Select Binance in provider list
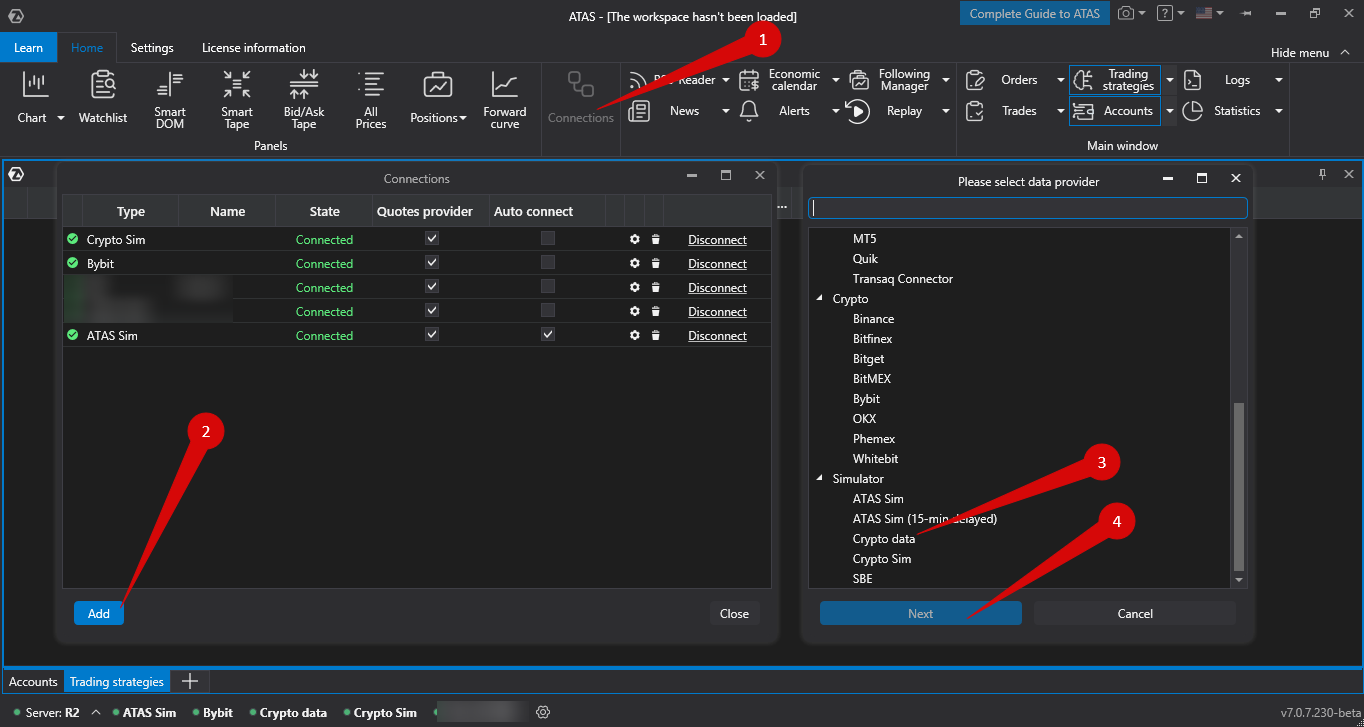This screenshot has width=1364, height=727. click(874, 319)
